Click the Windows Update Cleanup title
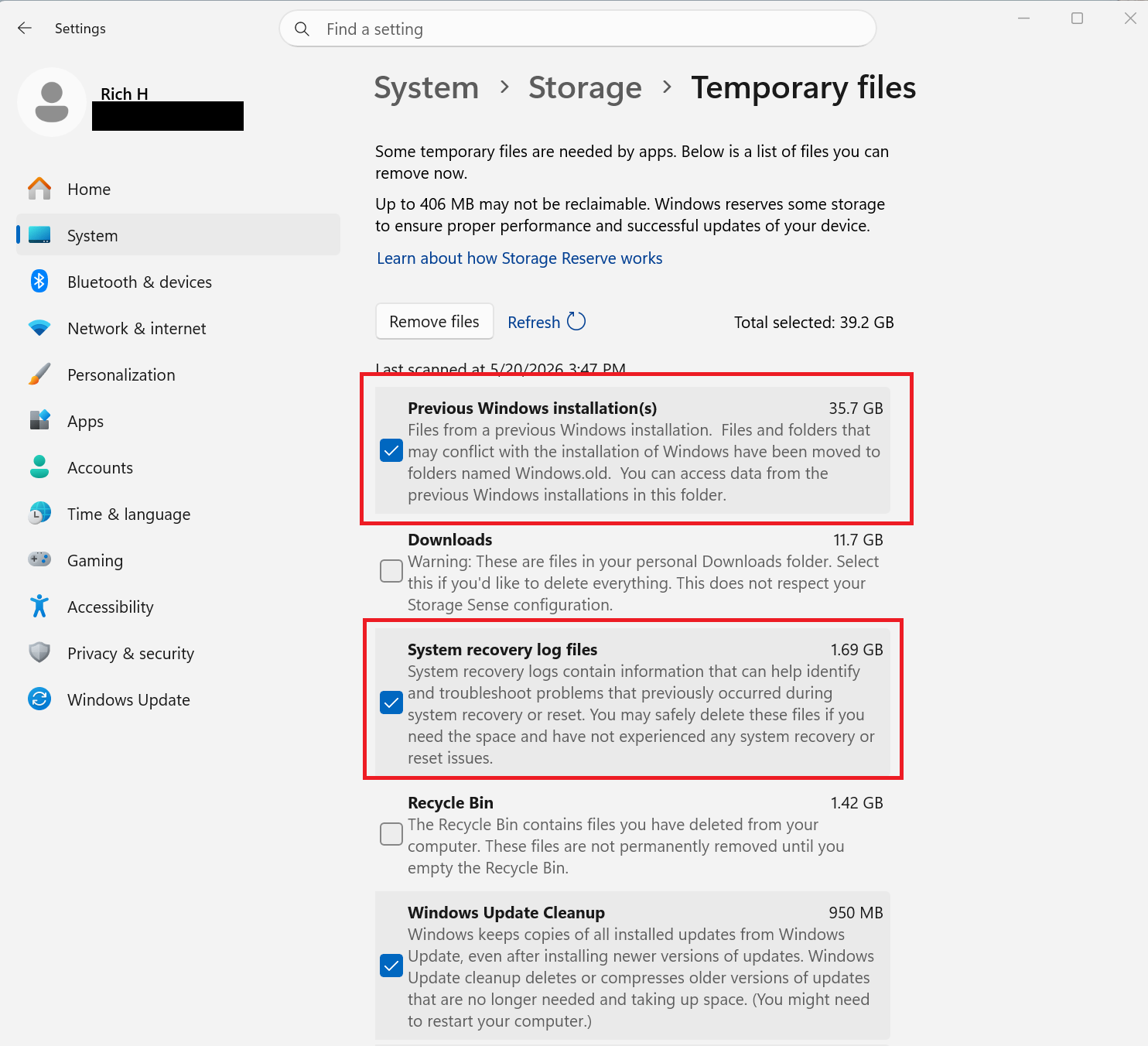 click(x=507, y=912)
